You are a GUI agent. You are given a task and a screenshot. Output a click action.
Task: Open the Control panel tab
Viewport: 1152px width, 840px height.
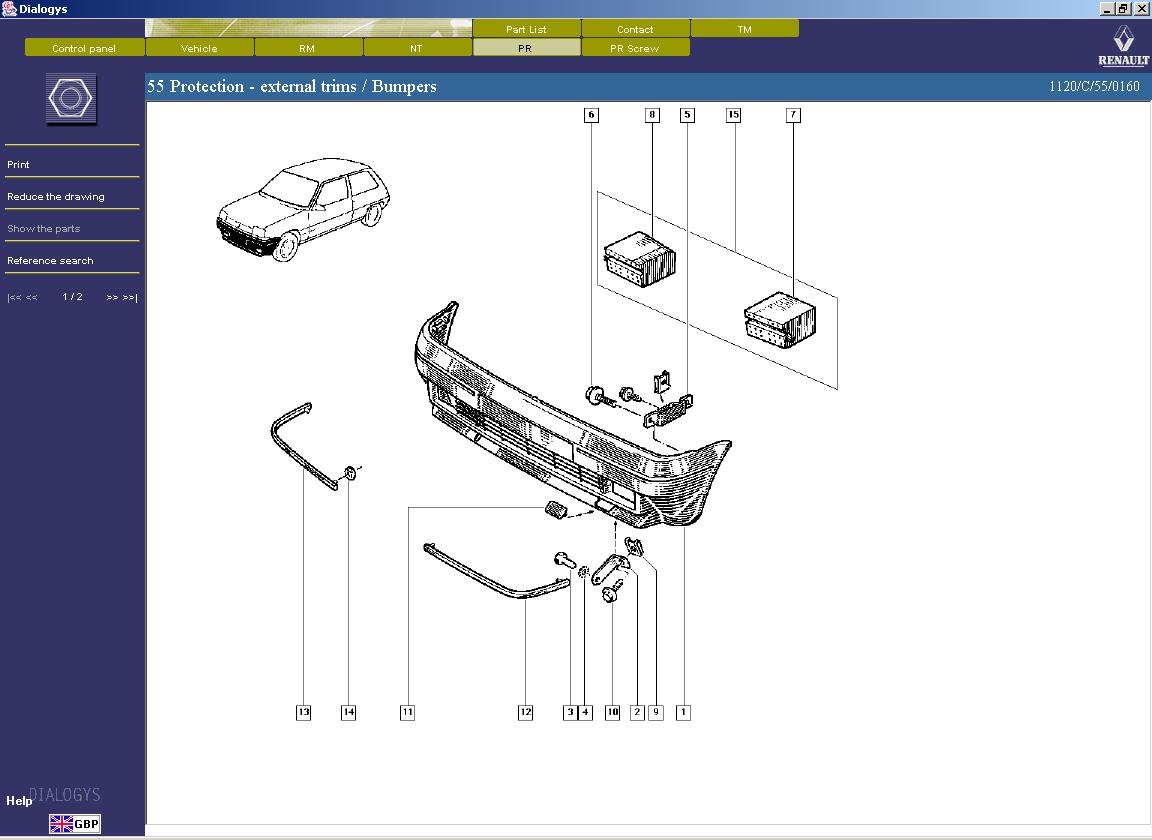click(x=84, y=48)
